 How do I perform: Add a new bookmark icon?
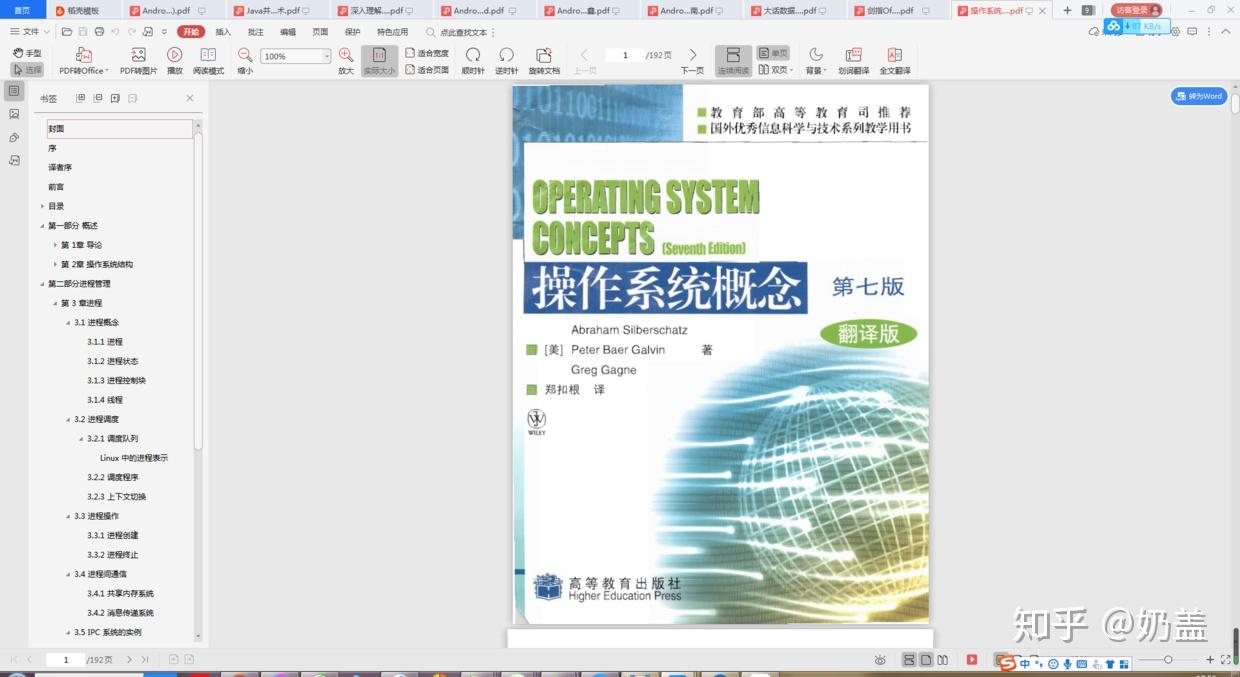[115, 98]
